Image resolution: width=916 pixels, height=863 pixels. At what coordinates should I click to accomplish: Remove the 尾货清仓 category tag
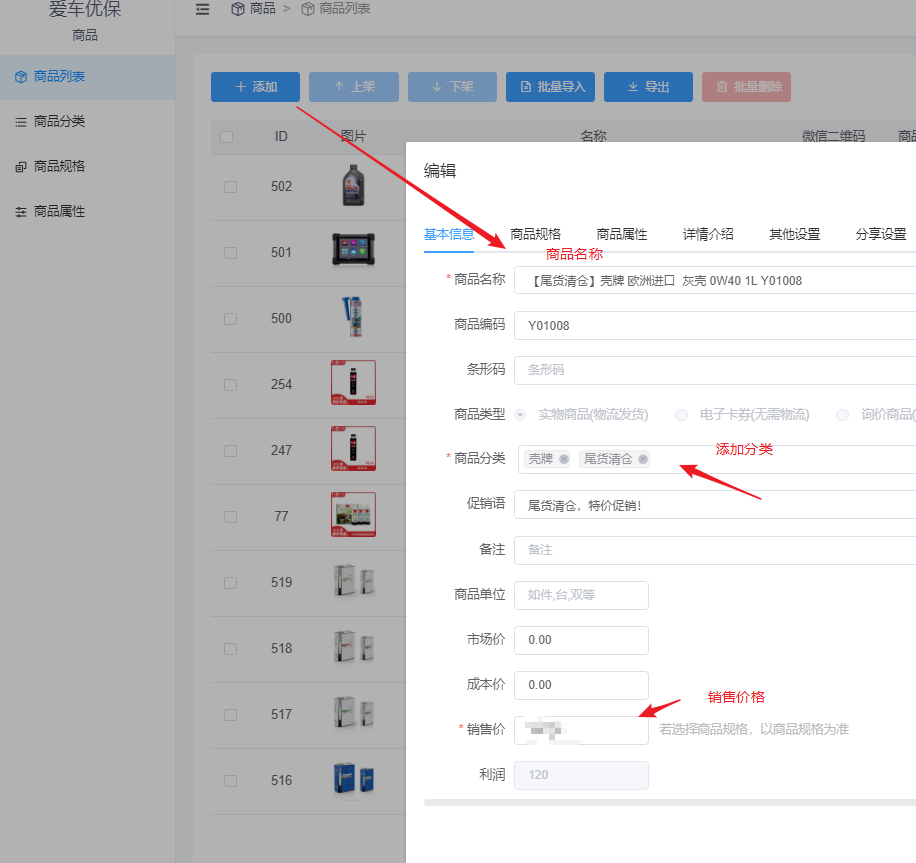click(642, 459)
